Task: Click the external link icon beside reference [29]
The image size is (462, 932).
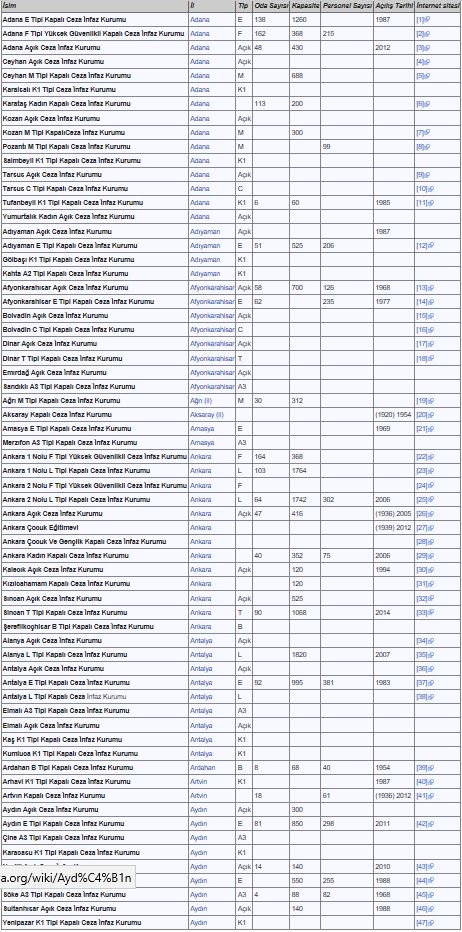Action: click(x=431, y=556)
